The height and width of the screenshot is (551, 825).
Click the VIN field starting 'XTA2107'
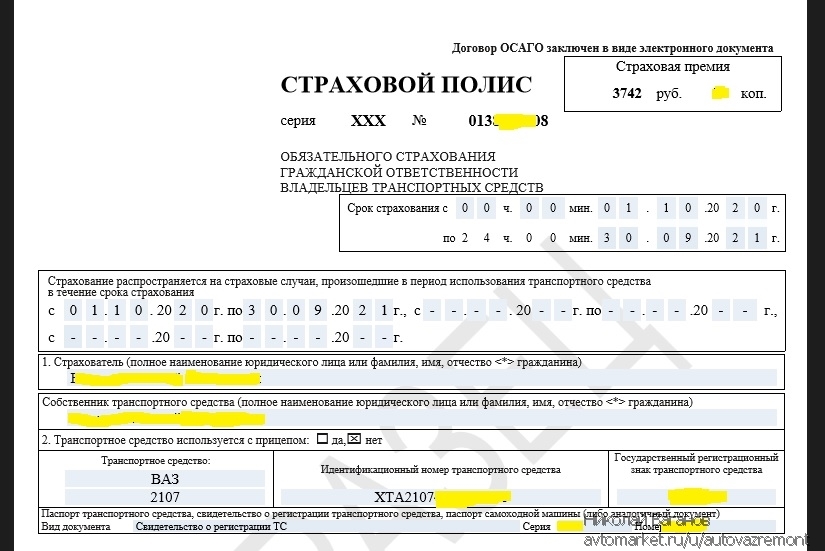click(441, 497)
